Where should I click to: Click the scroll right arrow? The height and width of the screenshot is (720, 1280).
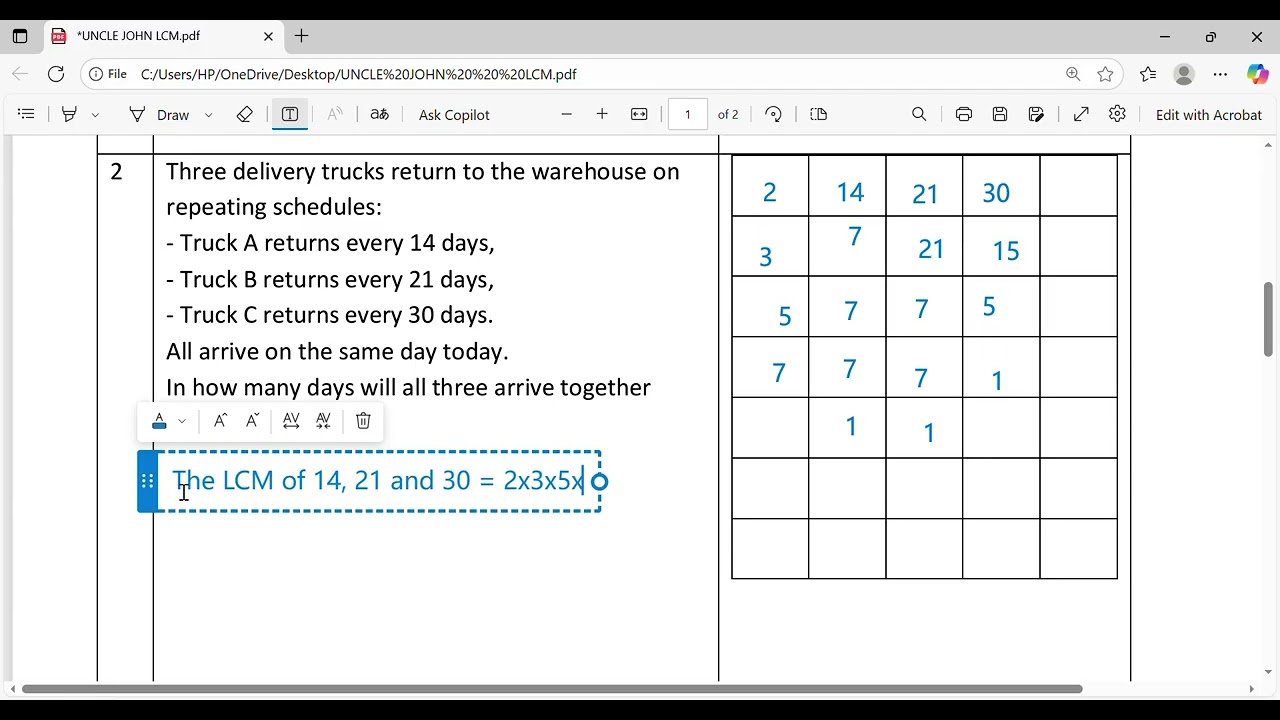click(1251, 689)
